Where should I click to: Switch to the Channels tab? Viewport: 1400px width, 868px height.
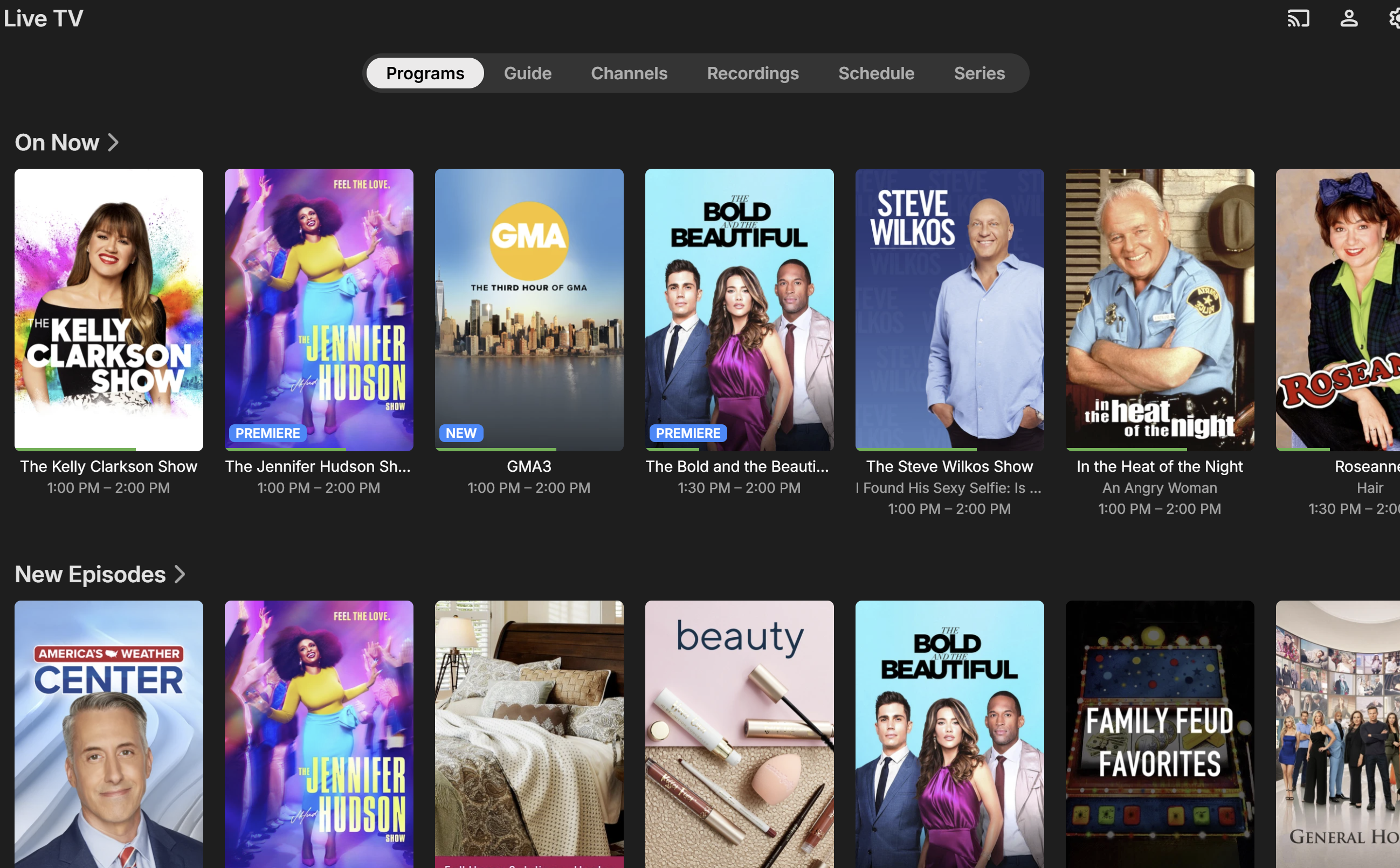pyautogui.click(x=629, y=73)
